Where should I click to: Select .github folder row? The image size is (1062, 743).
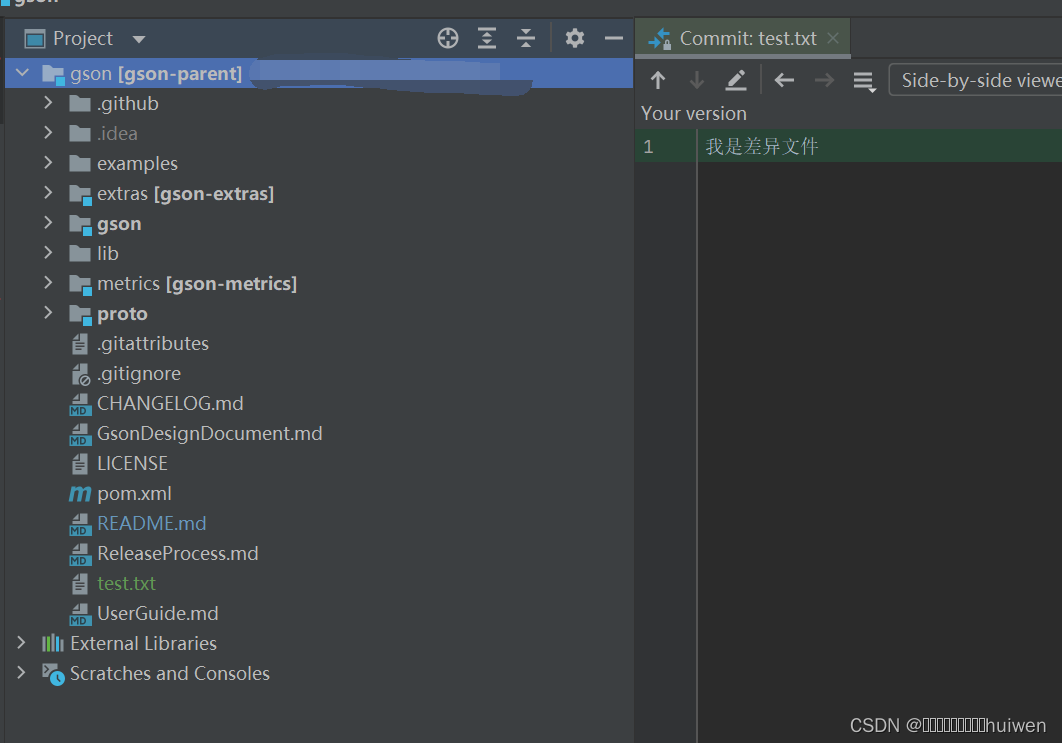tap(319, 104)
